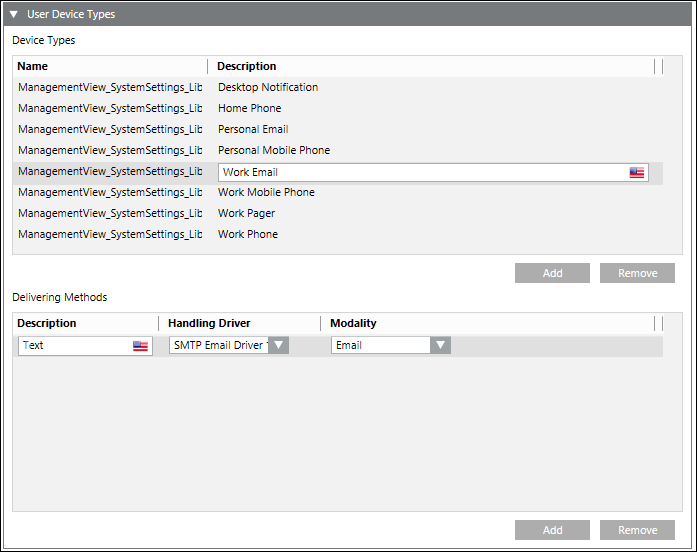Open the SMTP Email Driver dropdown
Screen dimensions: 697x552
279,345
